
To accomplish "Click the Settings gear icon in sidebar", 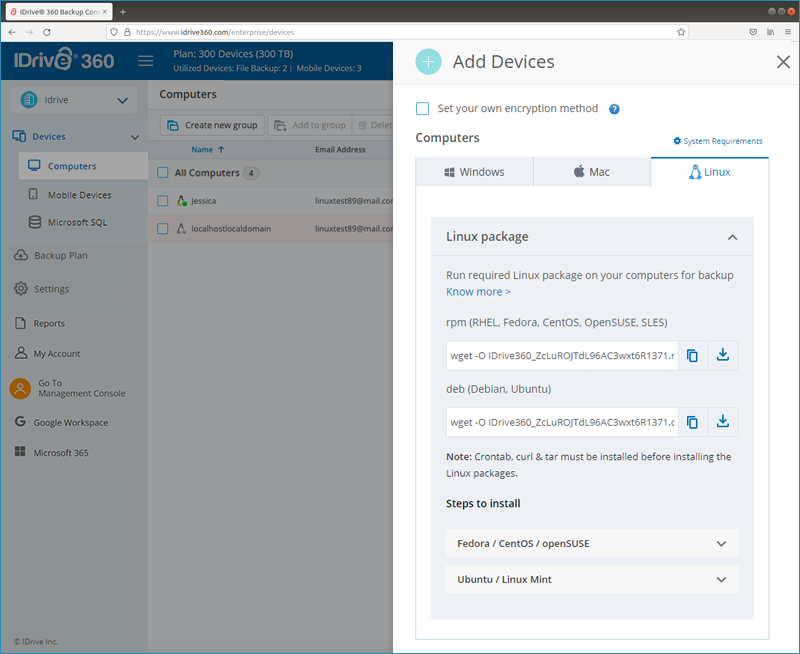I will tap(20, 289).
